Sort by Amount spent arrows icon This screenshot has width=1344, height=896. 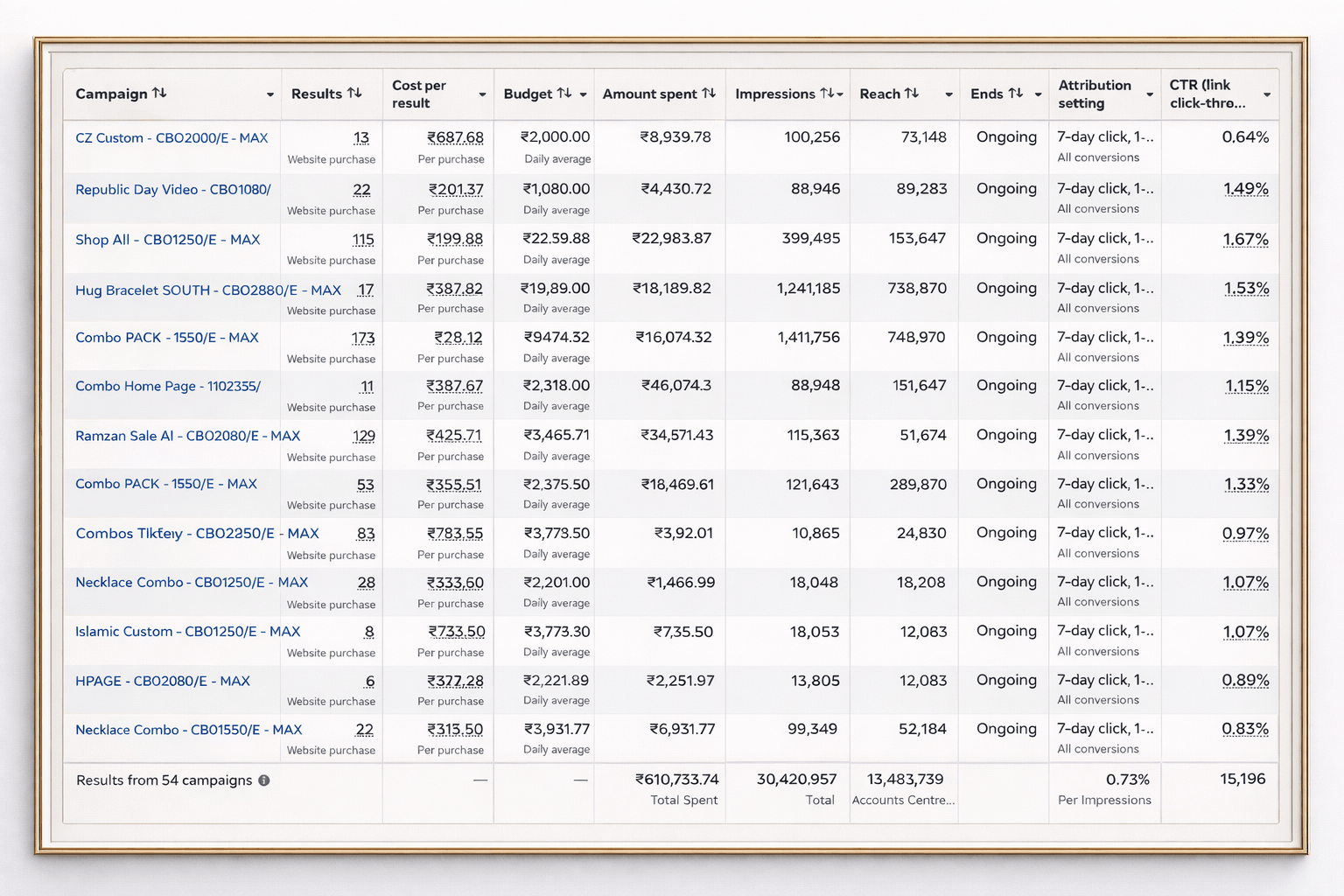(709, 93)
